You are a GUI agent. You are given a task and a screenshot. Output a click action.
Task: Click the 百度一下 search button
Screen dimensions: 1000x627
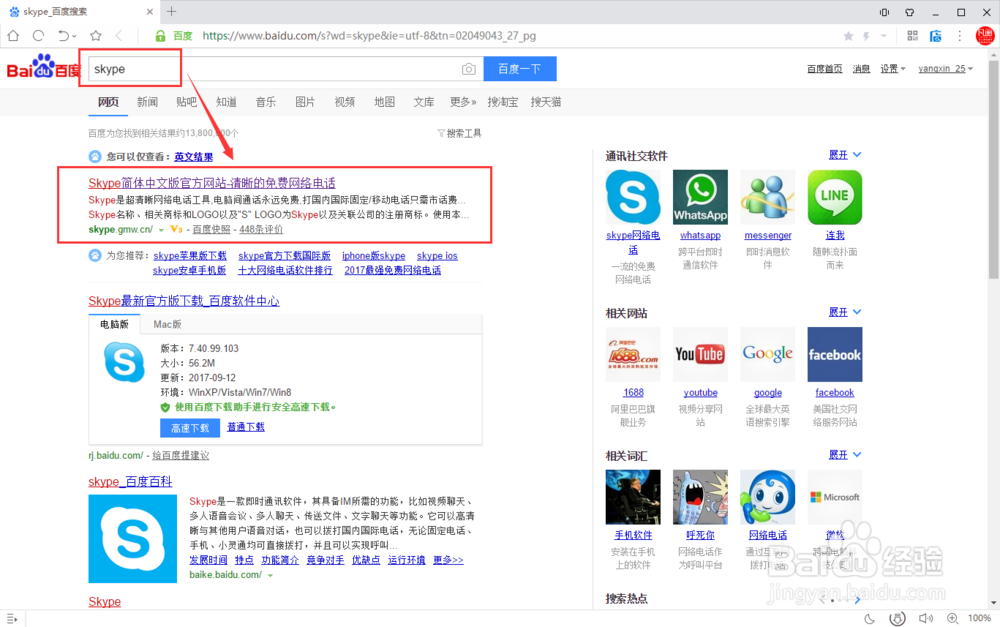click(520, 69)
